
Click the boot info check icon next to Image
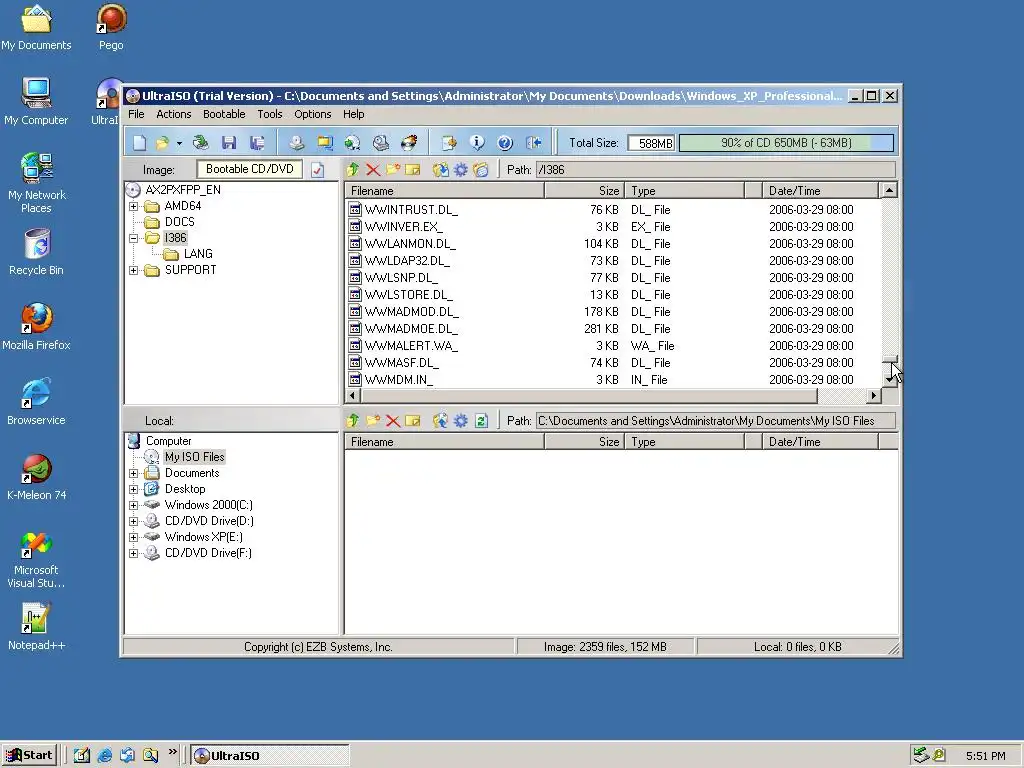317,170
